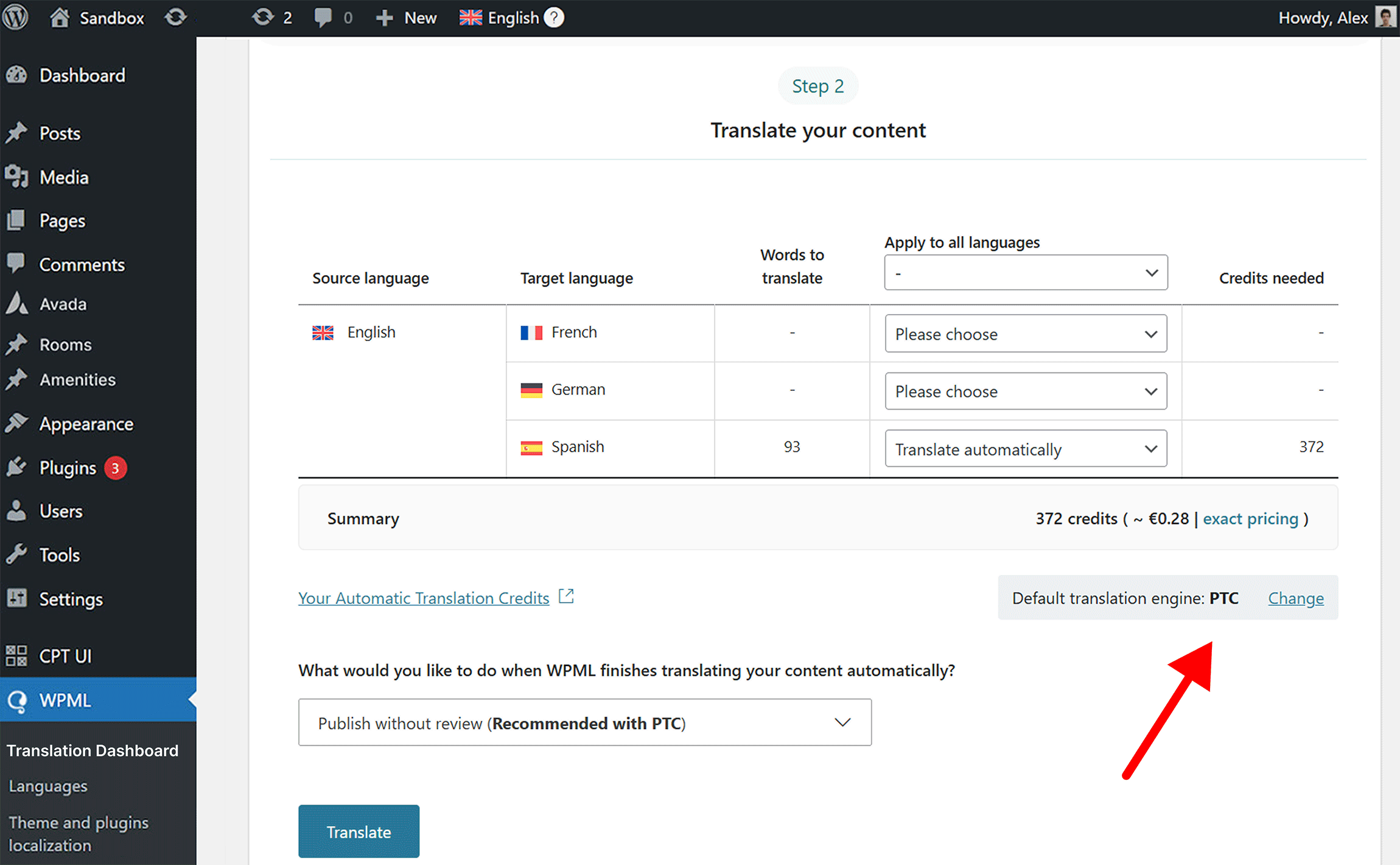Click the Users person icon
Screen dimensions: 1400x865
pos(17,511)
